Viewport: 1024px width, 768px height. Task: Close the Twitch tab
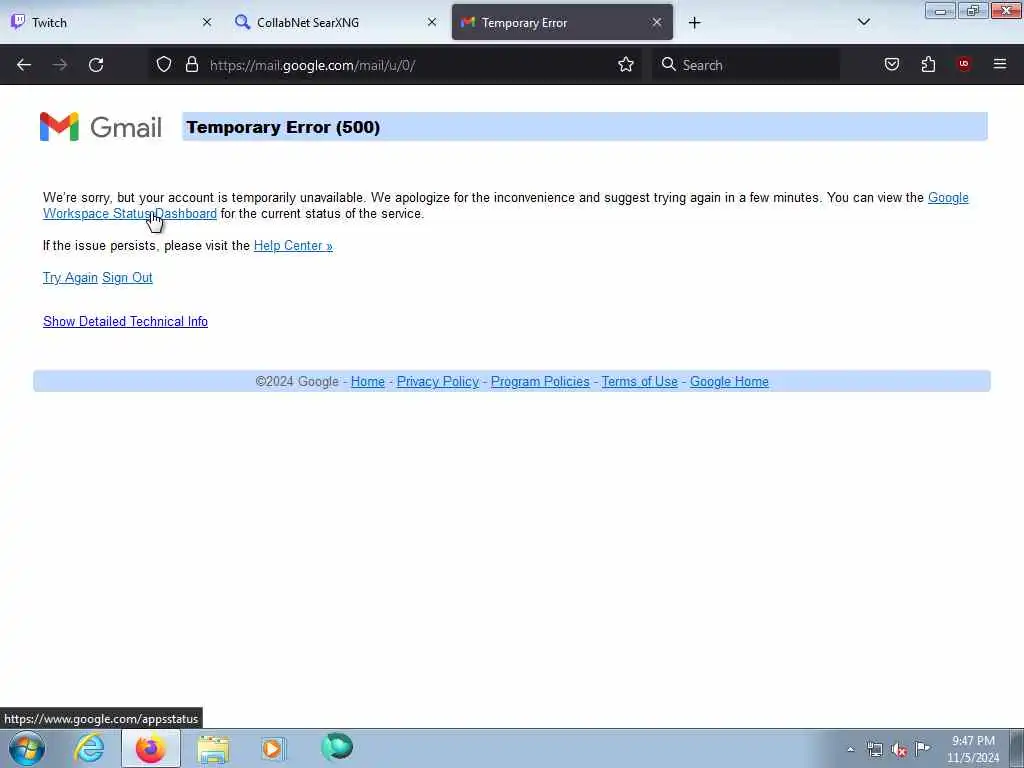point(207,22)
